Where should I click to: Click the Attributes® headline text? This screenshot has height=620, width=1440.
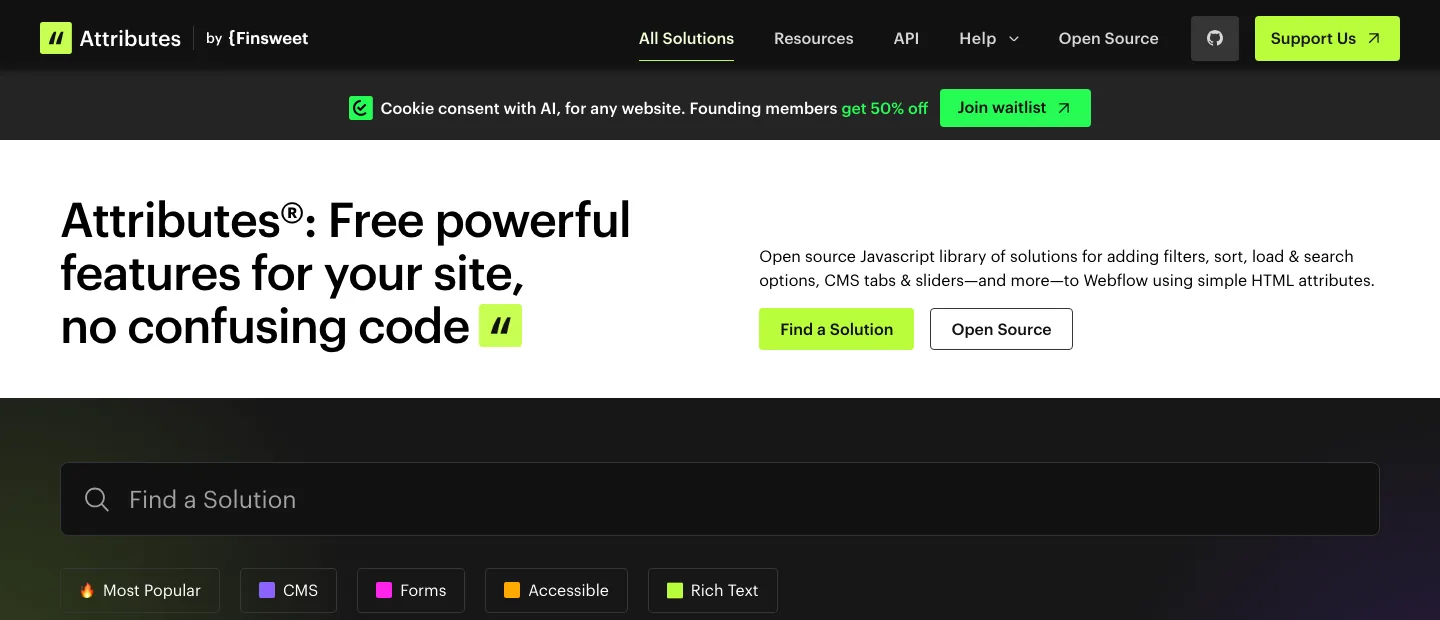click(x=346, y=273)
